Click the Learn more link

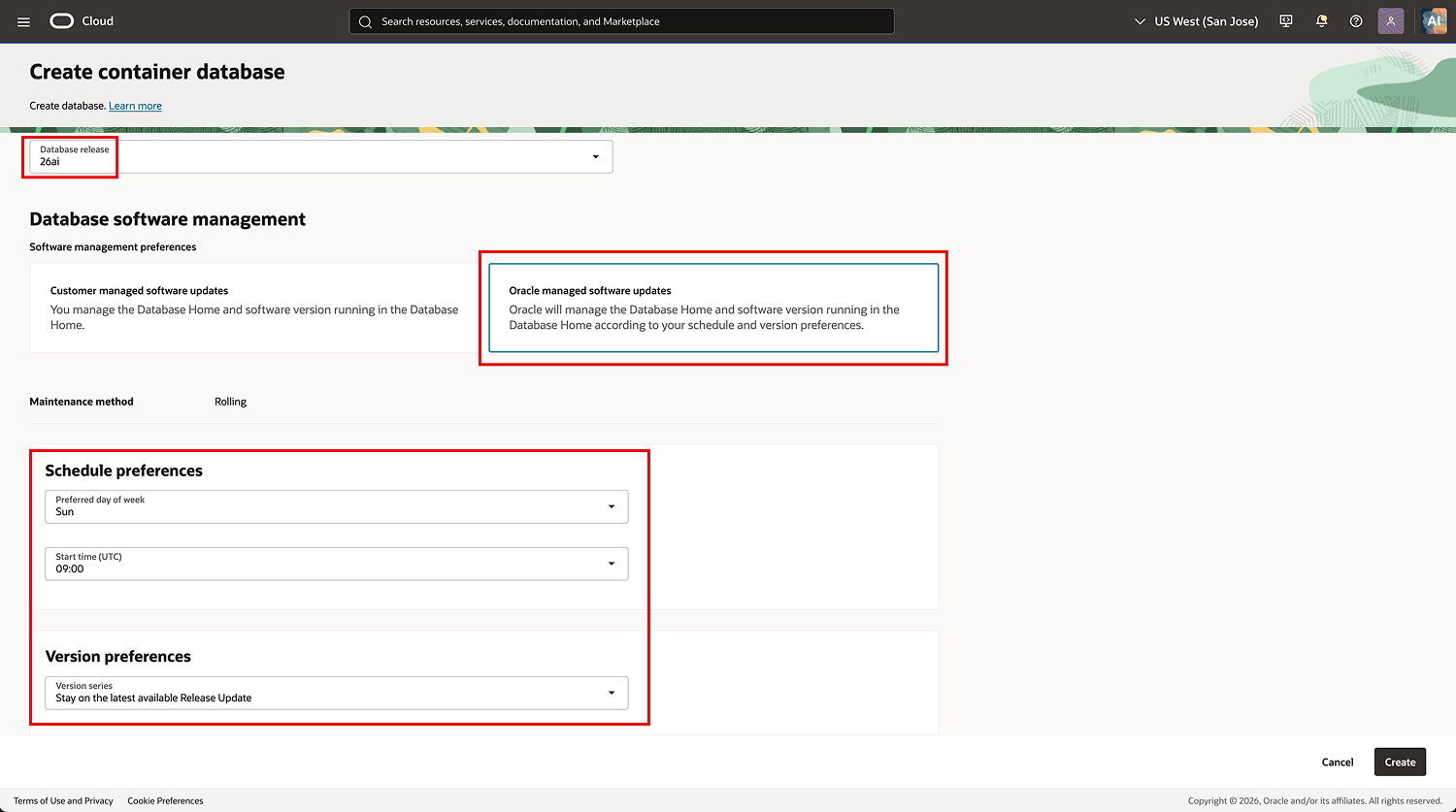[135, 106]
